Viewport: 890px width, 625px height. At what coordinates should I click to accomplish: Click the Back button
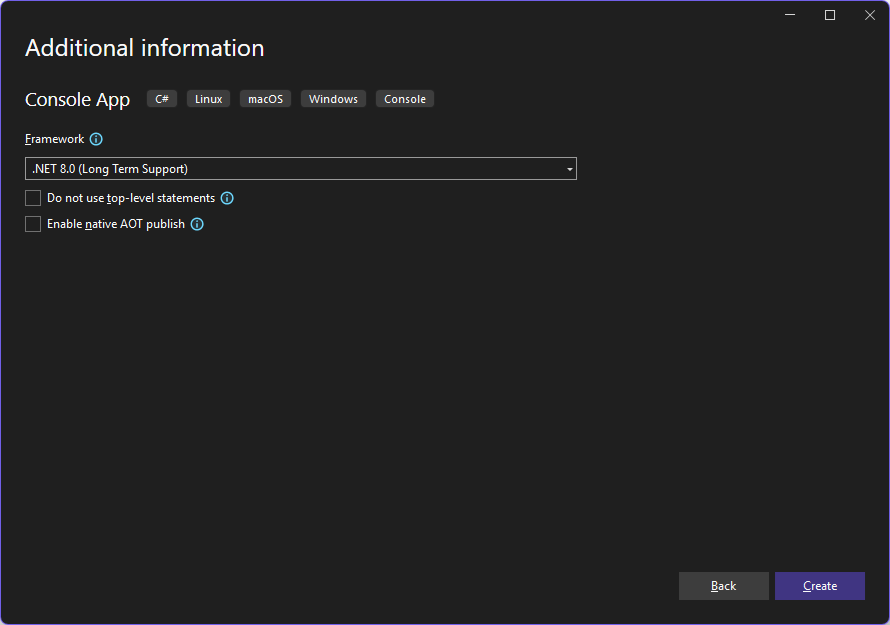click(x=723, y=586)
